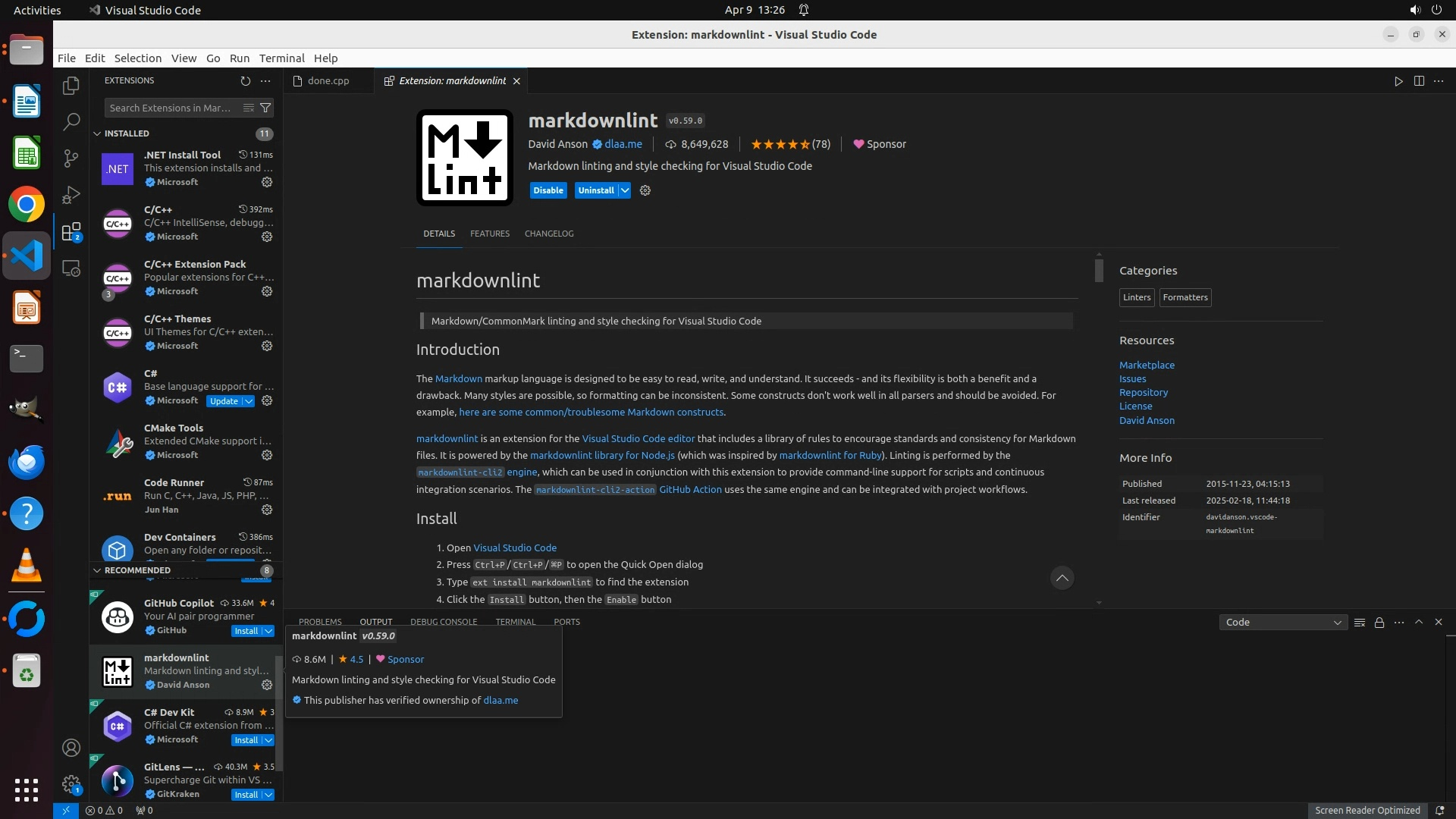Disable the markdownlint extension
Viewport: 1456px width, 819px height.
pyautogui.click(x=548, y=191)
